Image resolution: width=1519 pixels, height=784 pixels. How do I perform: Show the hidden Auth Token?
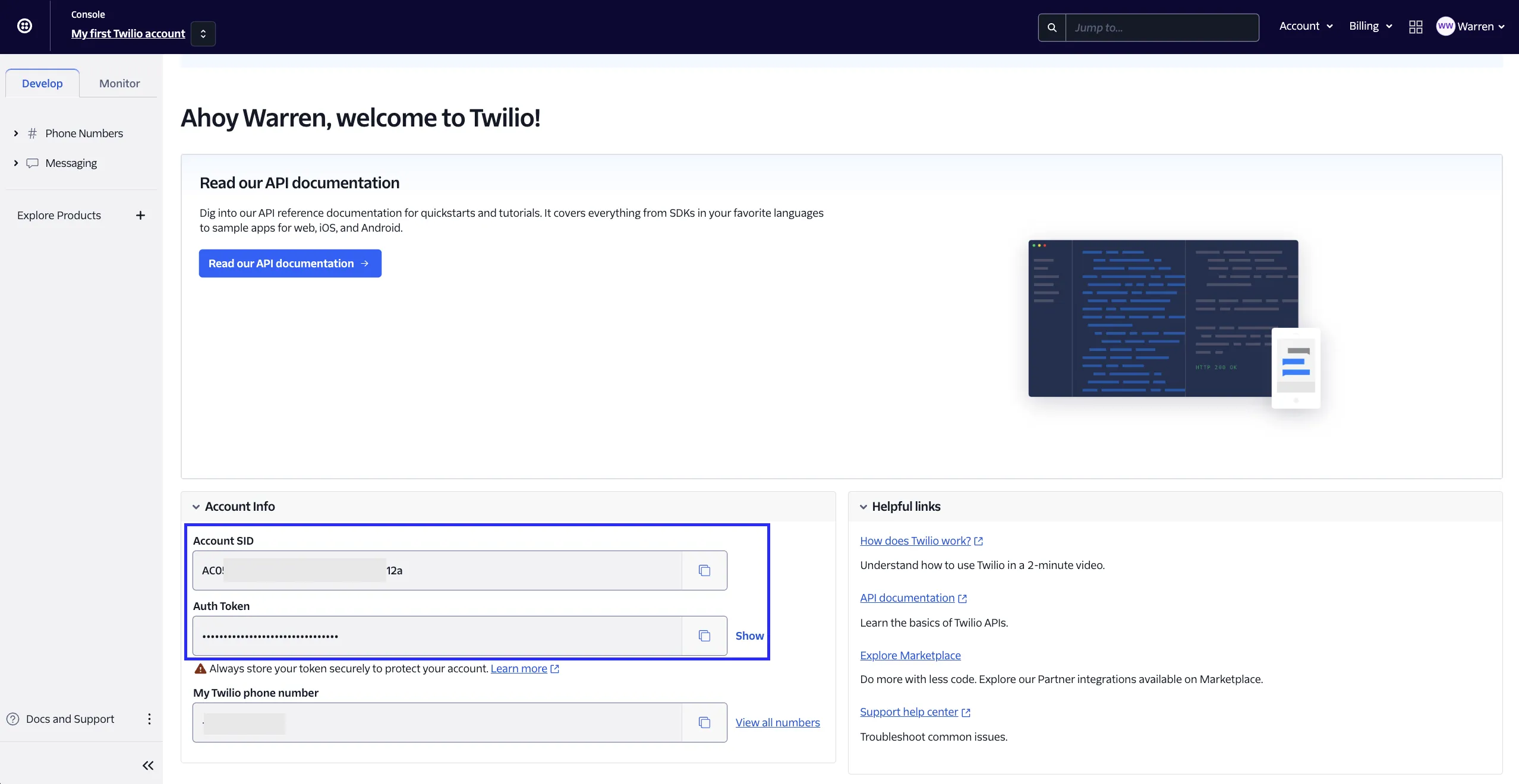point(749,636)
